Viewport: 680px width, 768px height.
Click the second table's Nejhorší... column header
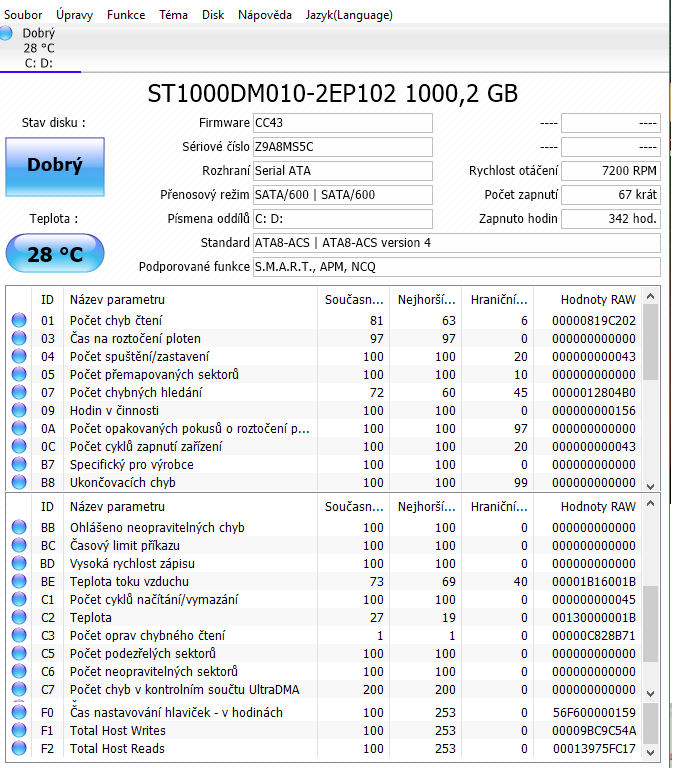pos(426,507)
